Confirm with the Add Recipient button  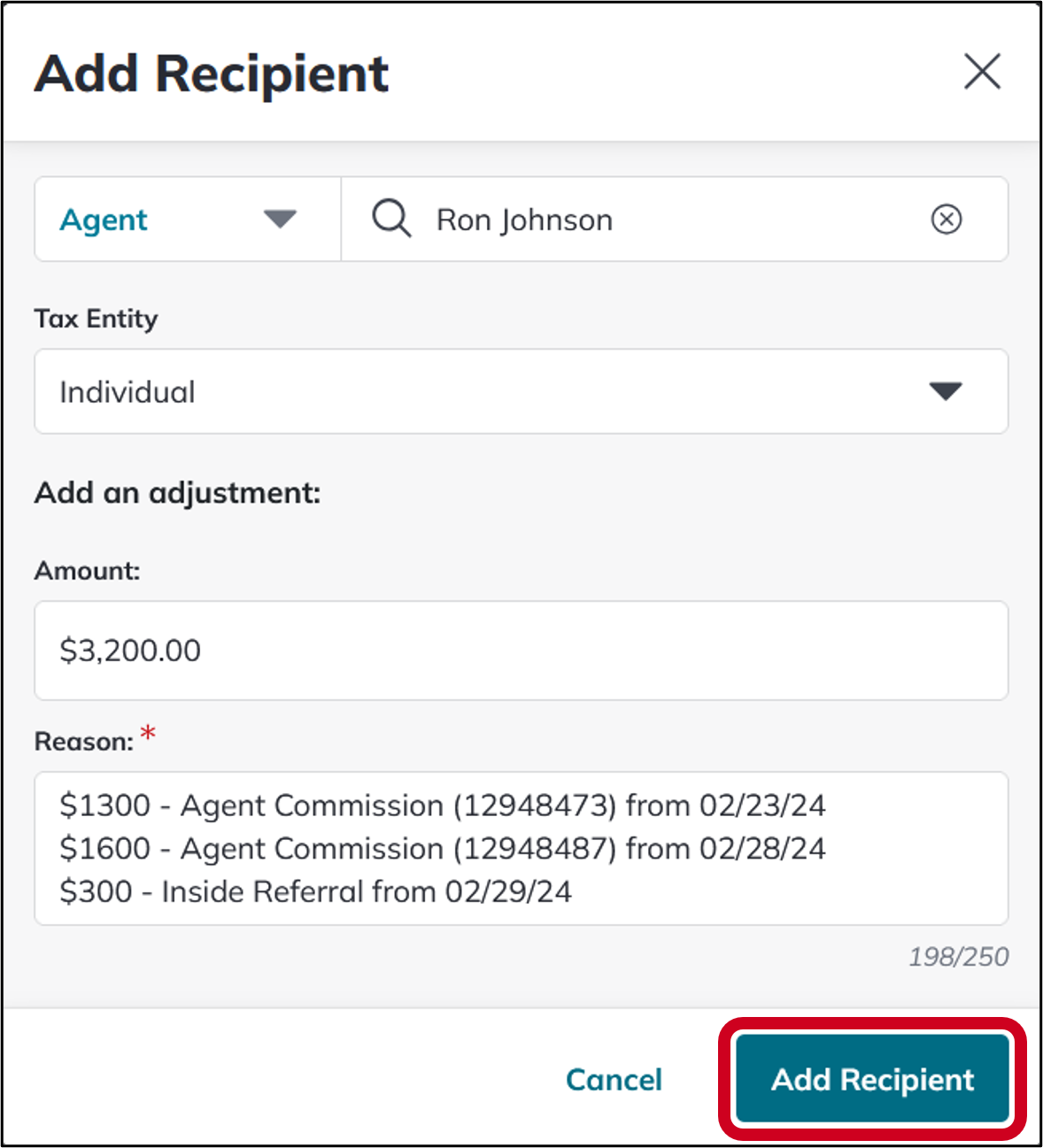click(872, 1080)
